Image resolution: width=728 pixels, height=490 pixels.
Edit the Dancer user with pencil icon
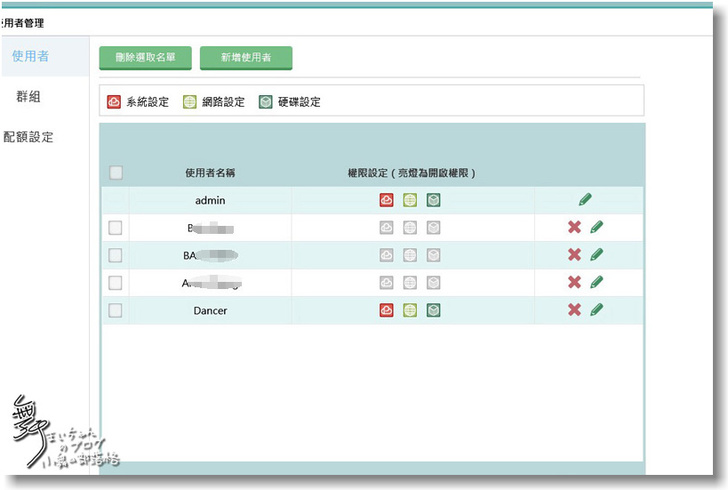[597, 310]
